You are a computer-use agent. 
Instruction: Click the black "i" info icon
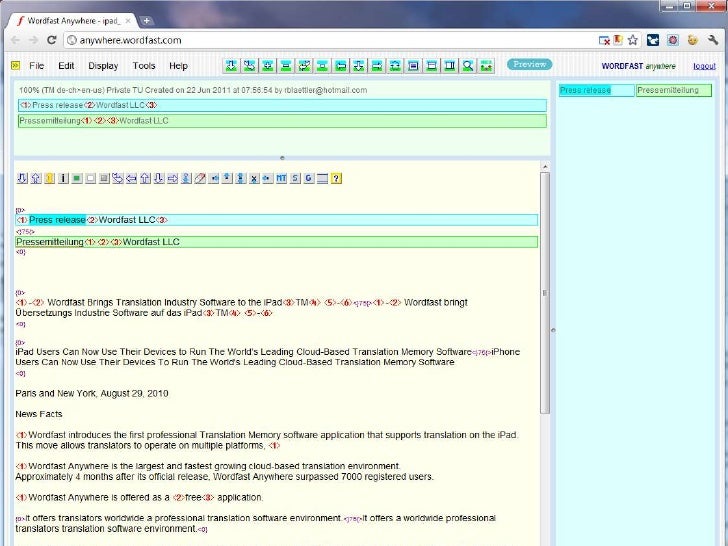click(x=63, y=178)
